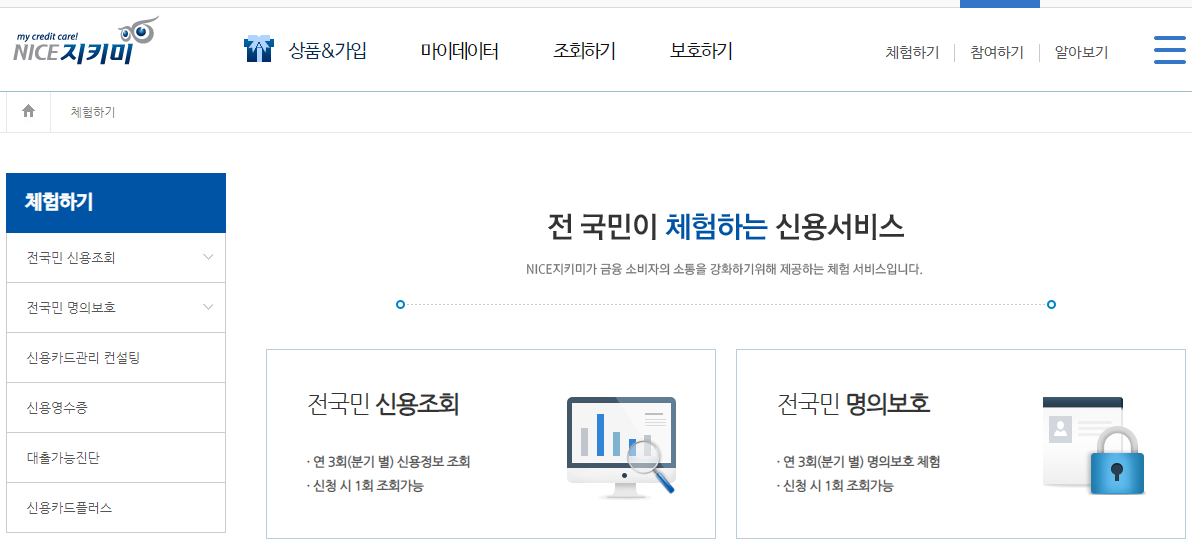Select 신용영수증 in sidebar
This screenshot has width=1192, height=544.
coord(116,408)
